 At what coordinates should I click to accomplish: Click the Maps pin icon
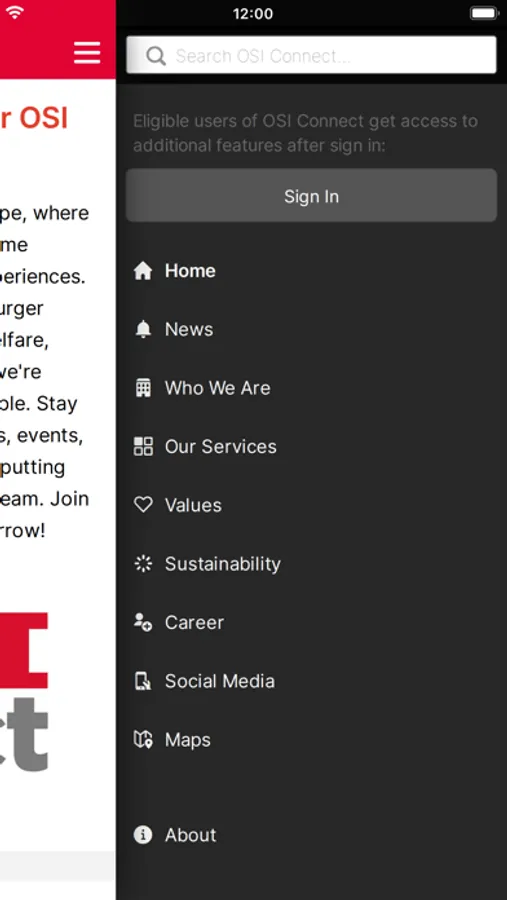(x=143, y=739)
